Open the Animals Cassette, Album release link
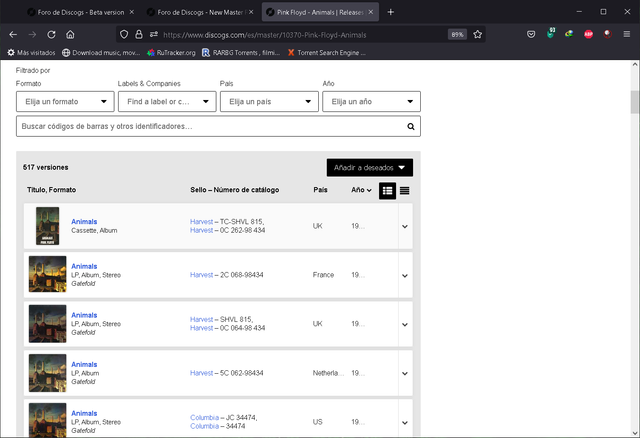This screenshot has width=640, height=438. (84, 222)
